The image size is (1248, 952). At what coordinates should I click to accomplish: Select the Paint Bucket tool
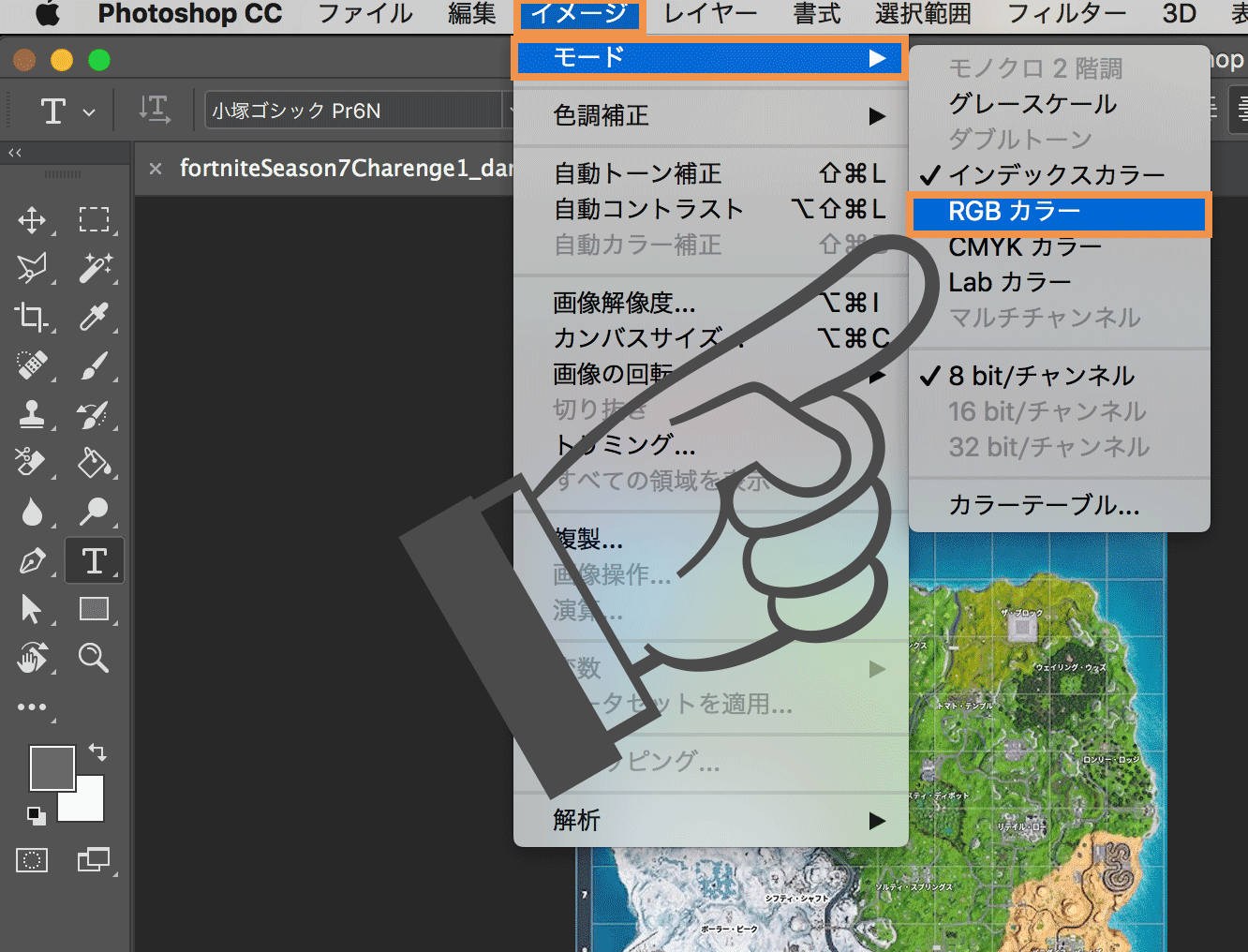[x=94, y=463]
